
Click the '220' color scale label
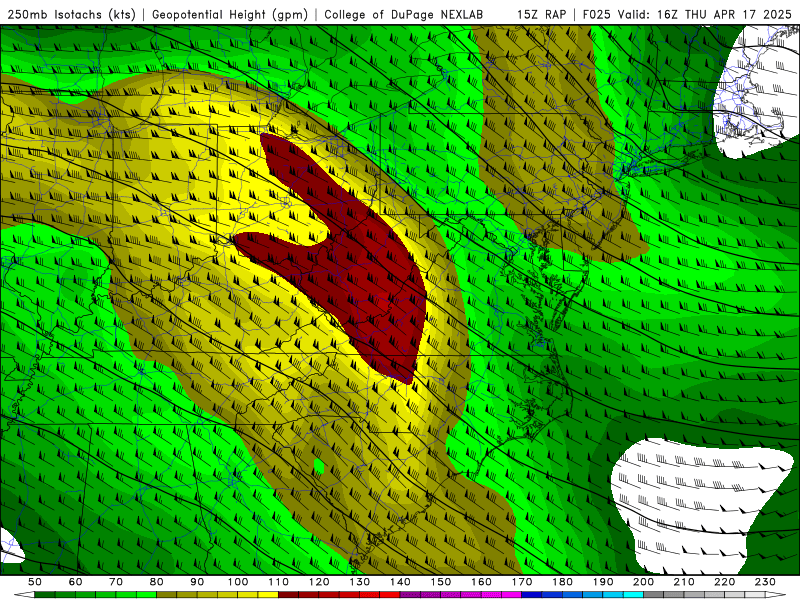[724, 582]
